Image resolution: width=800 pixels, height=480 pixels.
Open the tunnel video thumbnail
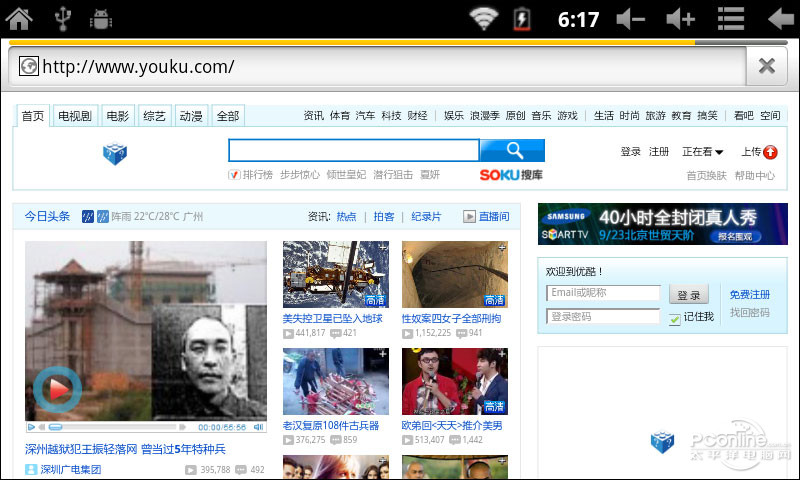(x=455, y=274)
